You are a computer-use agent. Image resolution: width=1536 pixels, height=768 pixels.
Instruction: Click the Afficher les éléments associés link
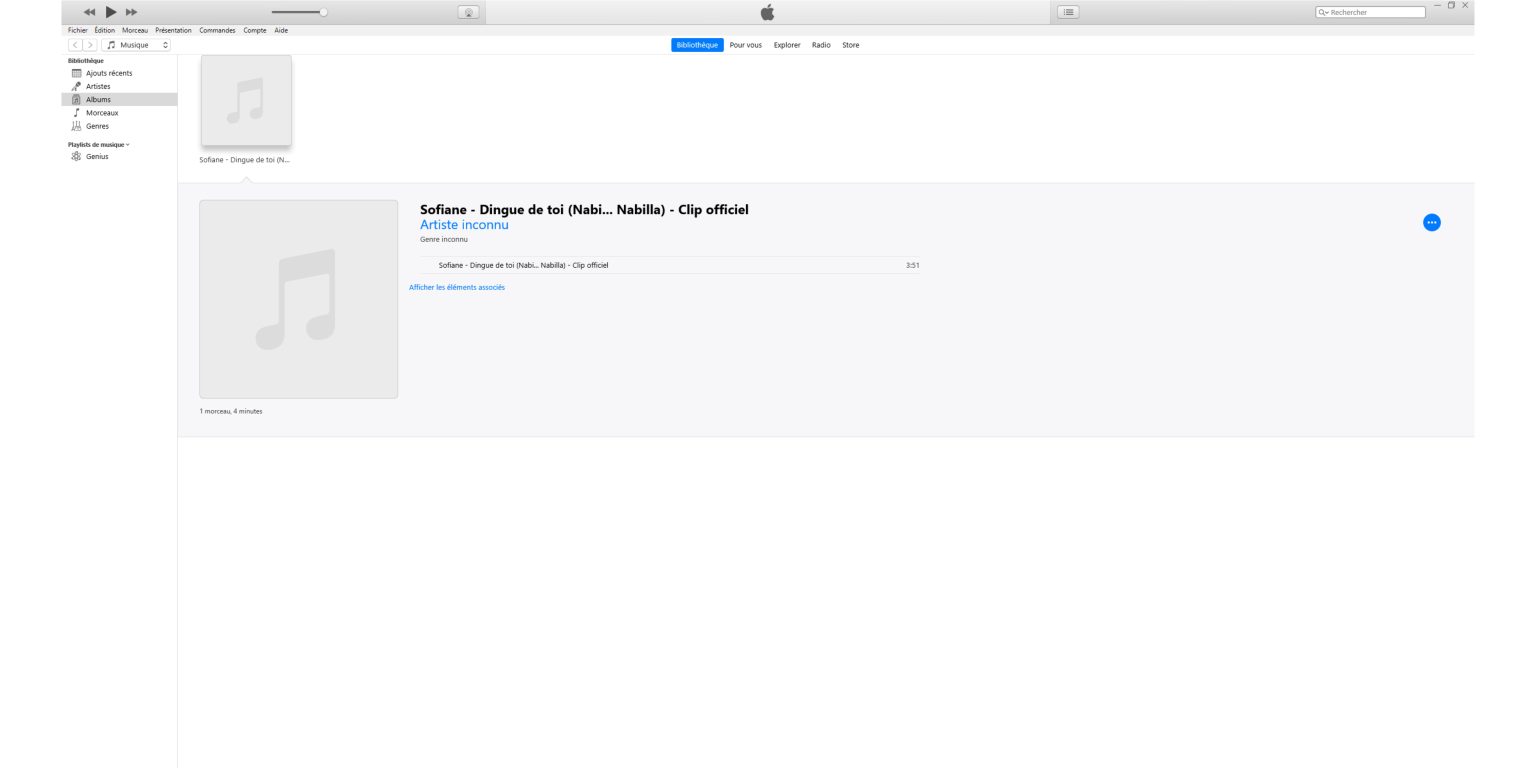click(x=457, y=288)
